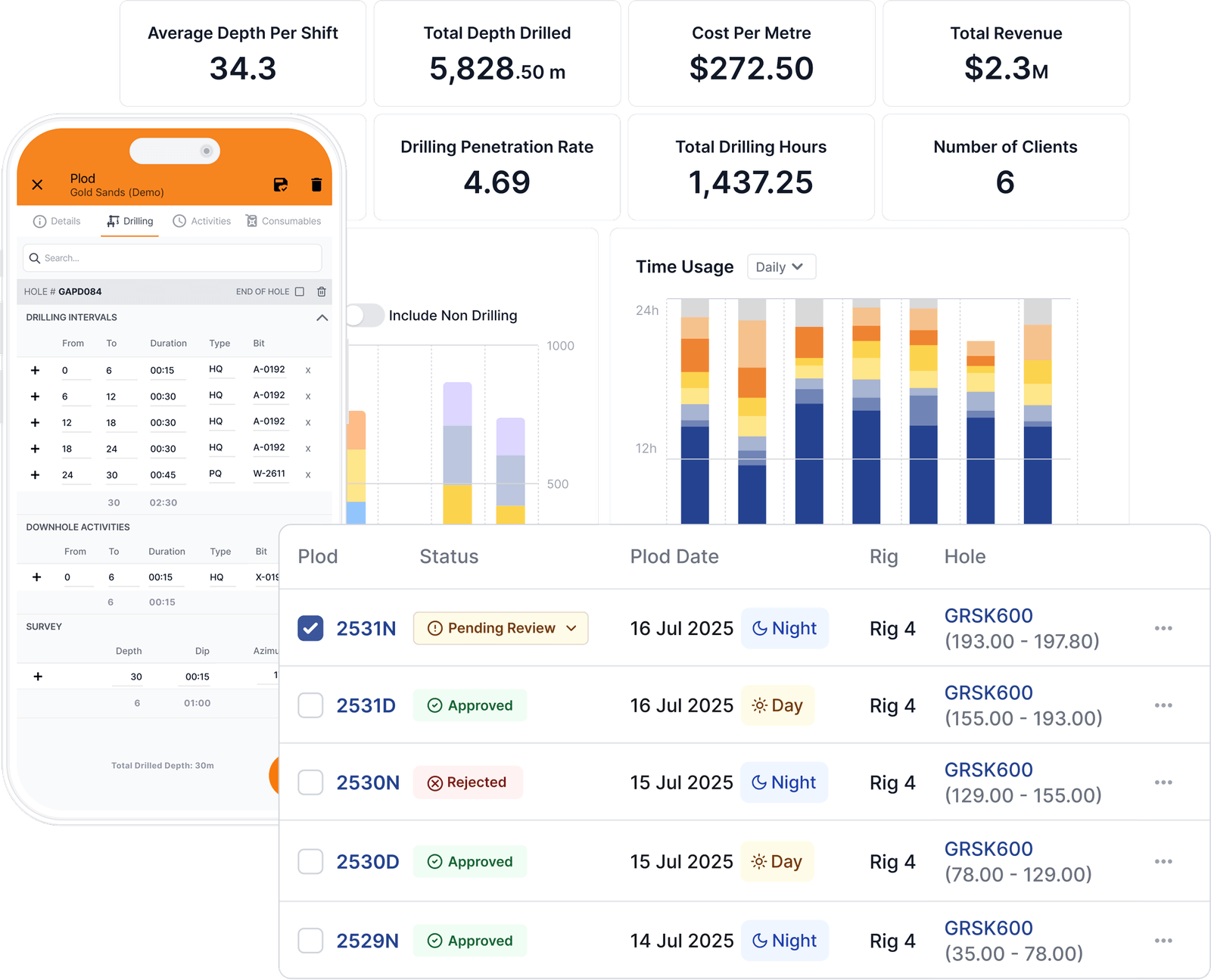Check the END OF HOLE checkbox

click(x=300, y=291)
